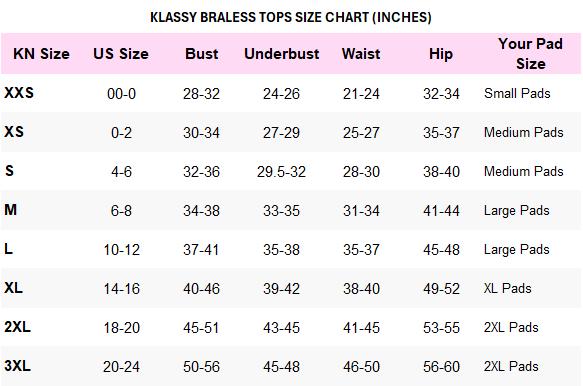Select hip value 49-52
This screenshot has height=386, width=583.
441,289
